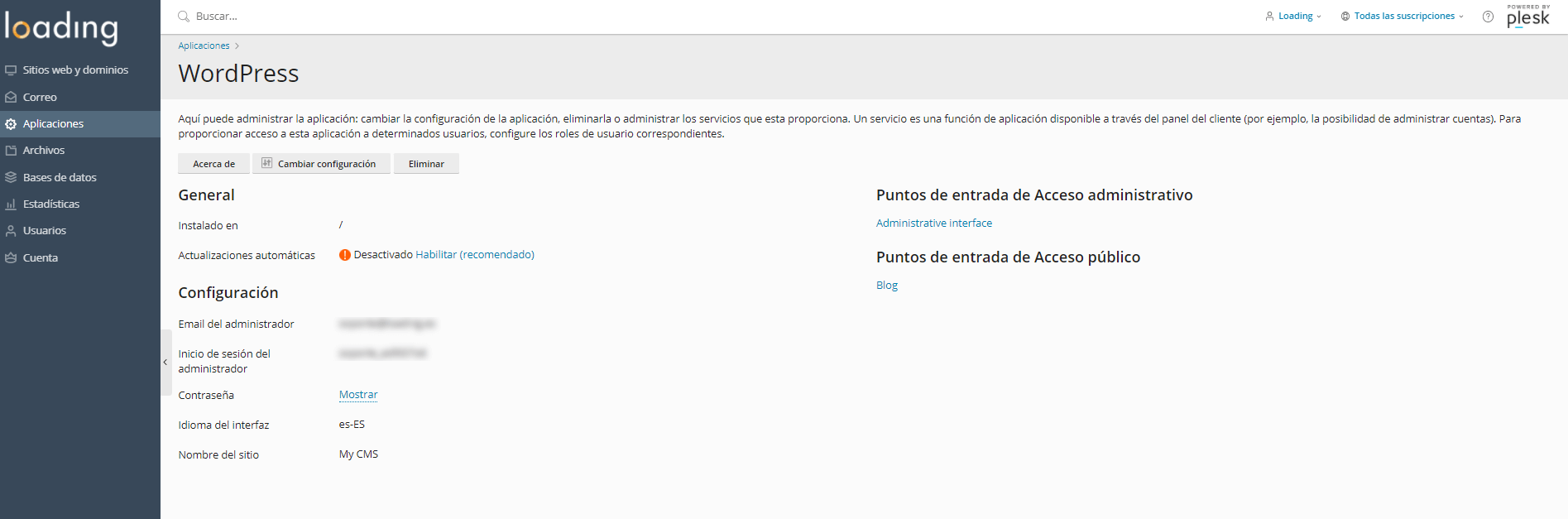Click the General section heading
Image resolution: width=1568 pixels, height=519 pixels.
click(x=206, y=195)
